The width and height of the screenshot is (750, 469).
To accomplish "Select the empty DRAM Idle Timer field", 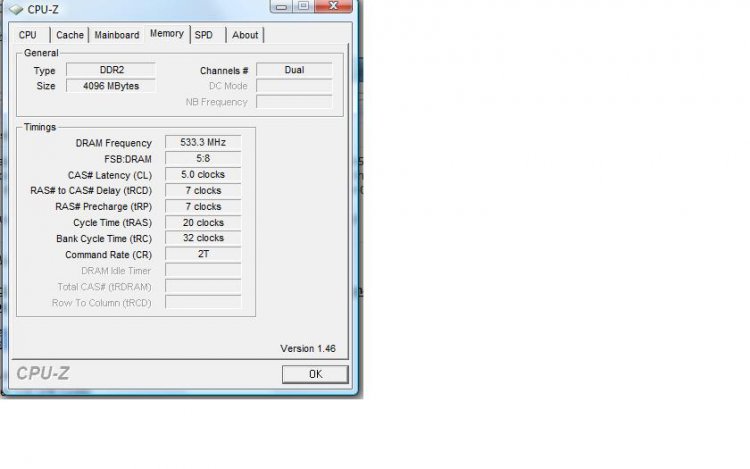I will tap(203, 270).
